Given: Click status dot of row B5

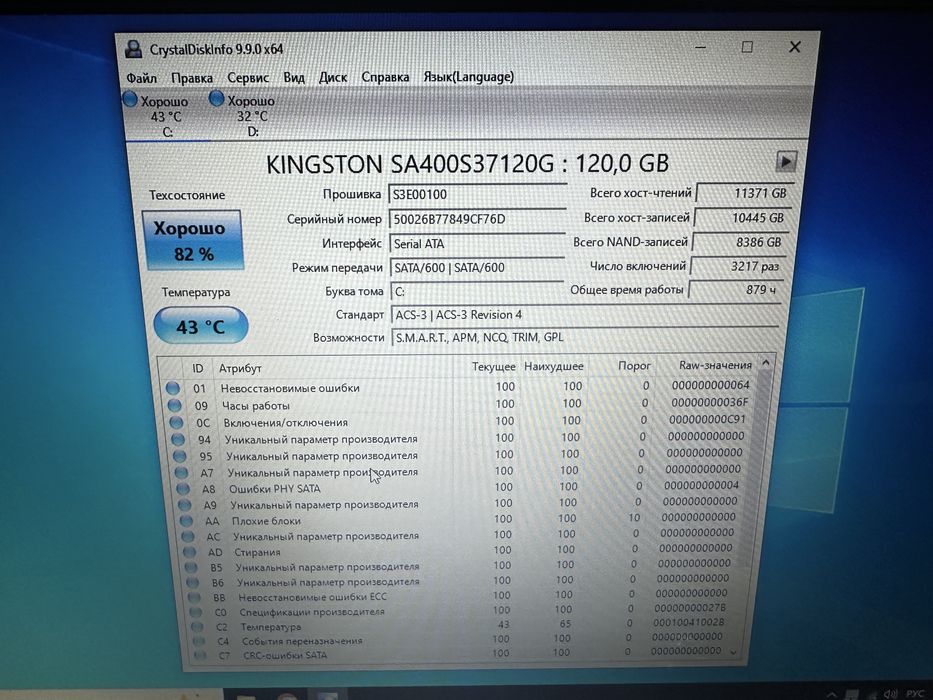Looking at the screenshot, I should 191,567.
